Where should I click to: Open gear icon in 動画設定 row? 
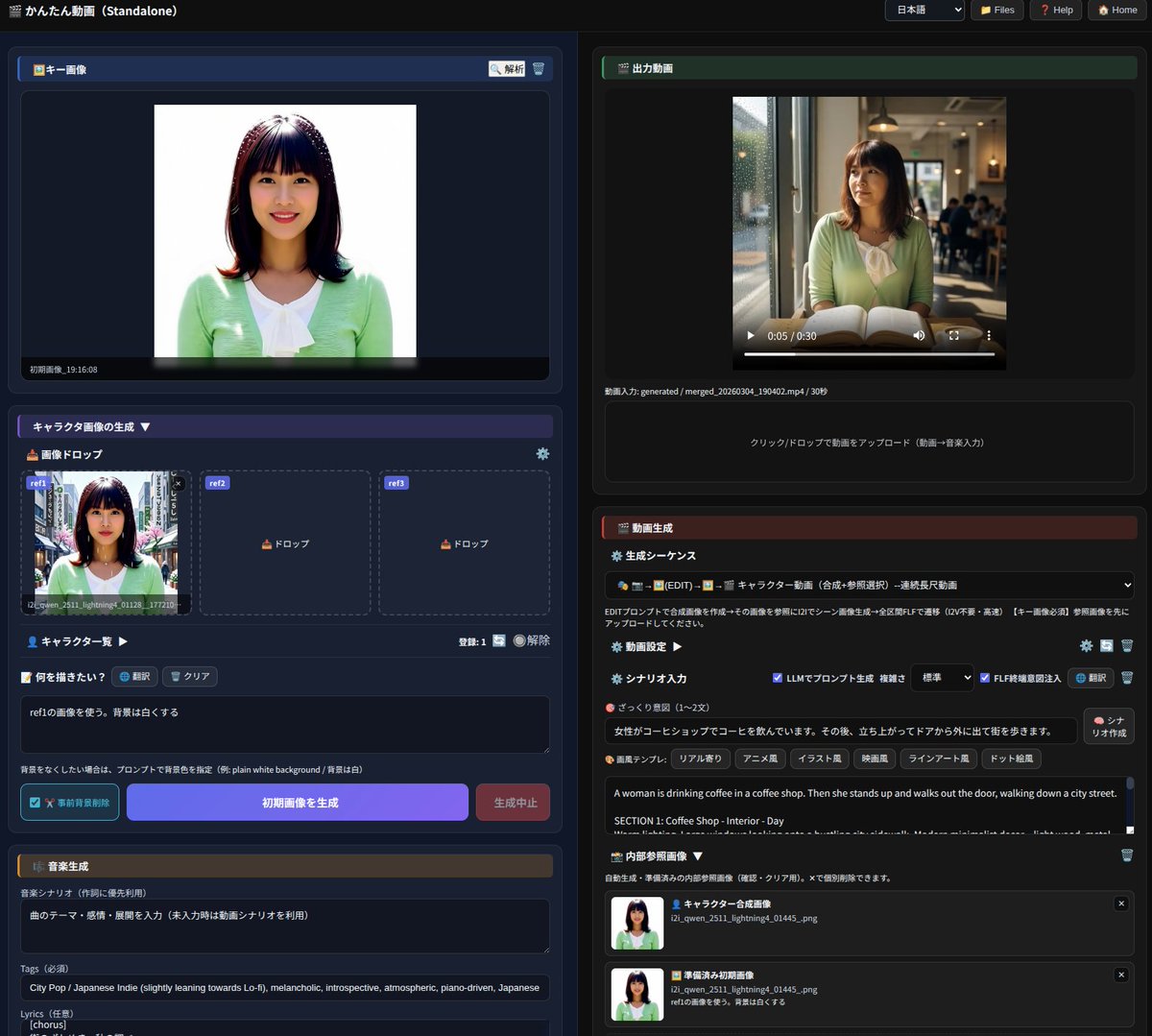[x=1086, y=646]
